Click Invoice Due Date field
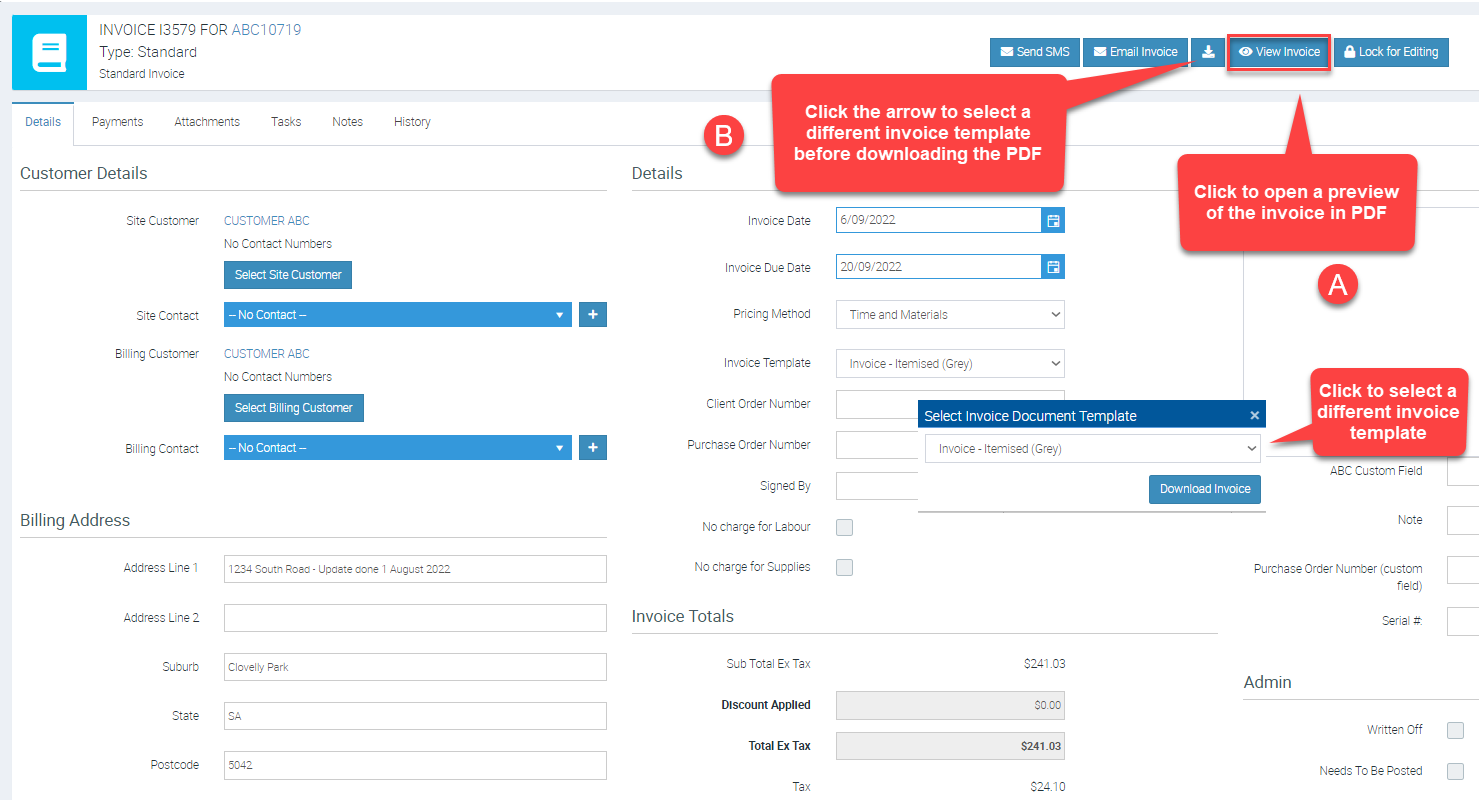Image resolution: width=1479 pixels, height=800 pixels. pyautogui.click(x=938, y=267)
